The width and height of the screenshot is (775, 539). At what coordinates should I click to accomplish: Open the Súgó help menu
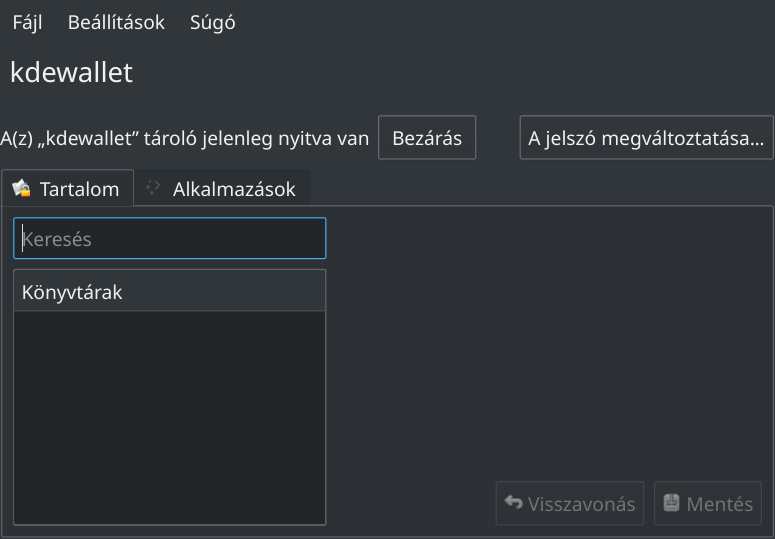213,23
